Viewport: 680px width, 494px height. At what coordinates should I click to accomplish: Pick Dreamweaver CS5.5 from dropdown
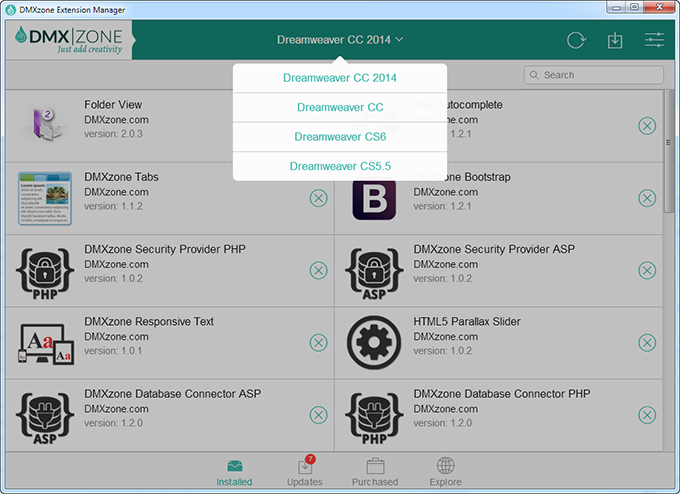(x=340, y=166)
